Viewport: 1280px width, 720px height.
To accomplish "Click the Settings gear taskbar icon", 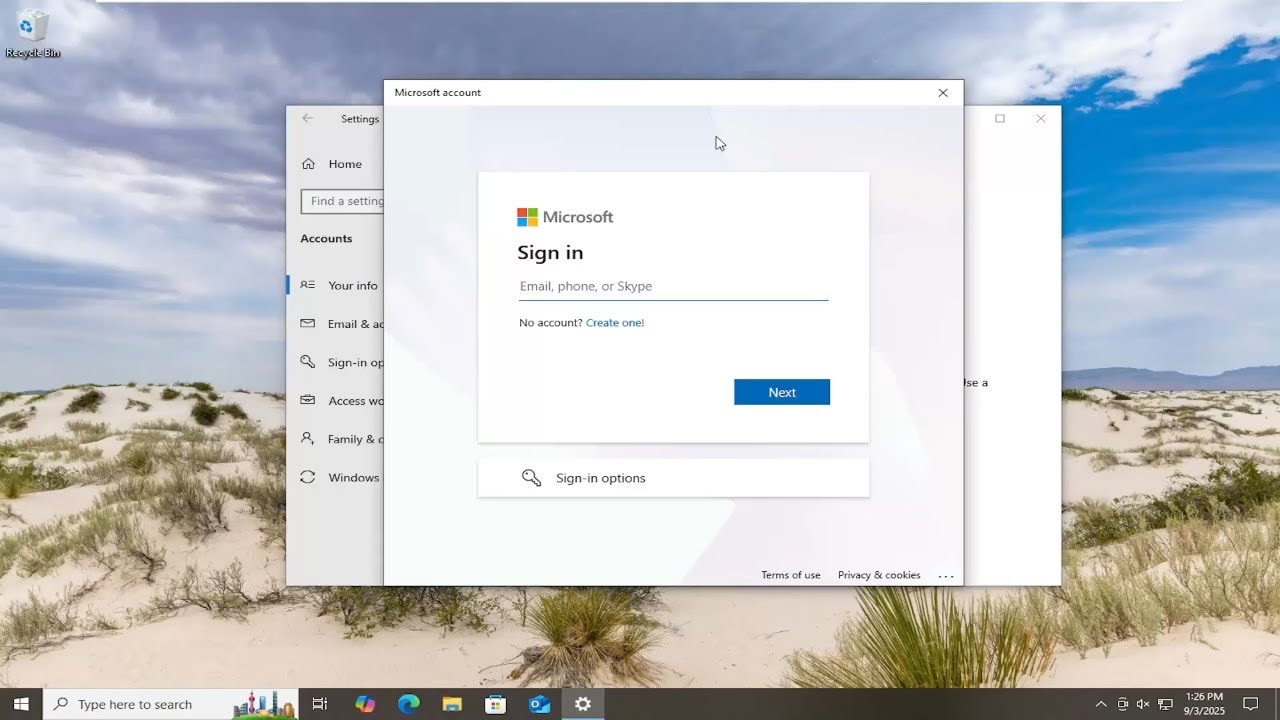I will click(x=583, y=704).
